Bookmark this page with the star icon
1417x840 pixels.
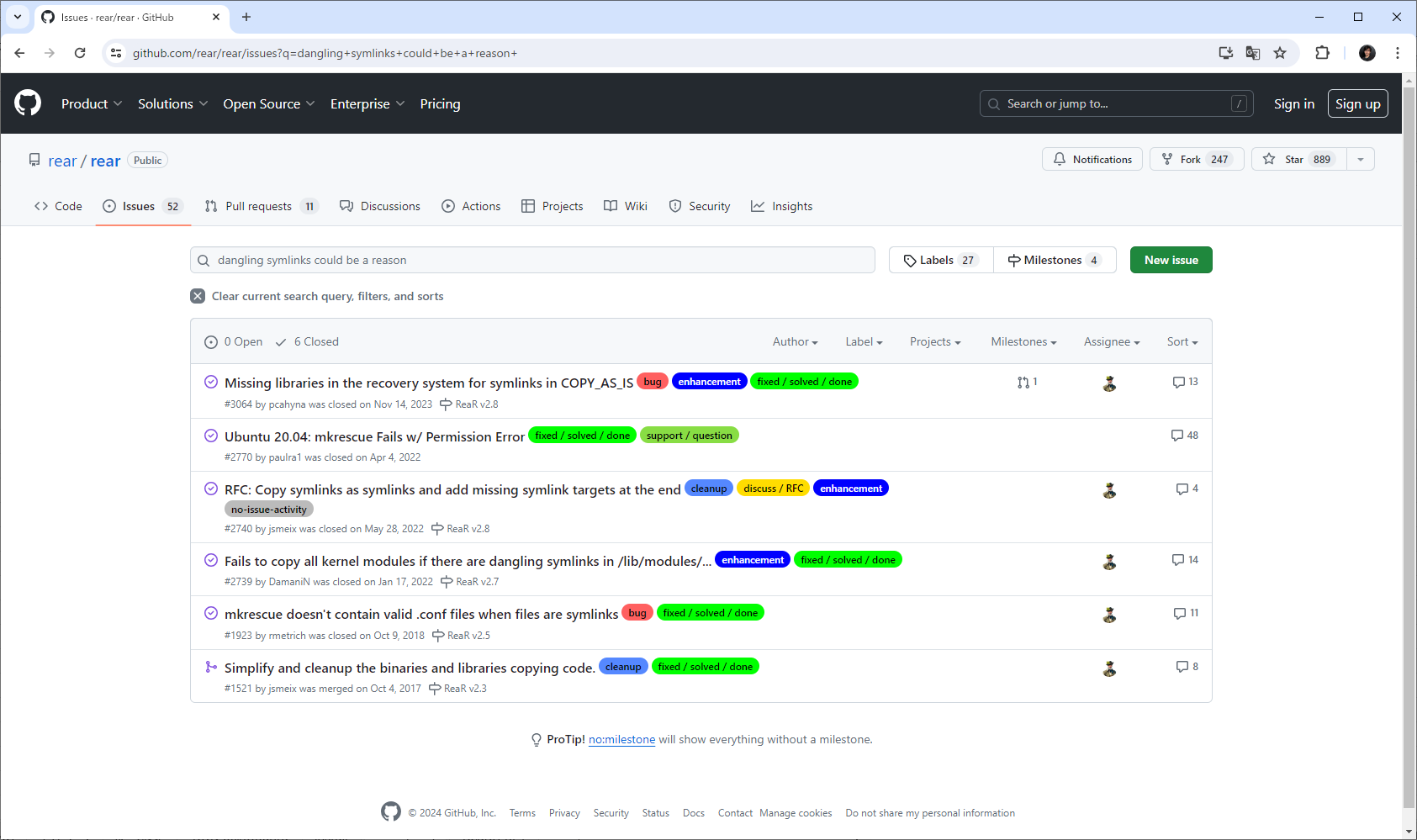(1279, 53)
